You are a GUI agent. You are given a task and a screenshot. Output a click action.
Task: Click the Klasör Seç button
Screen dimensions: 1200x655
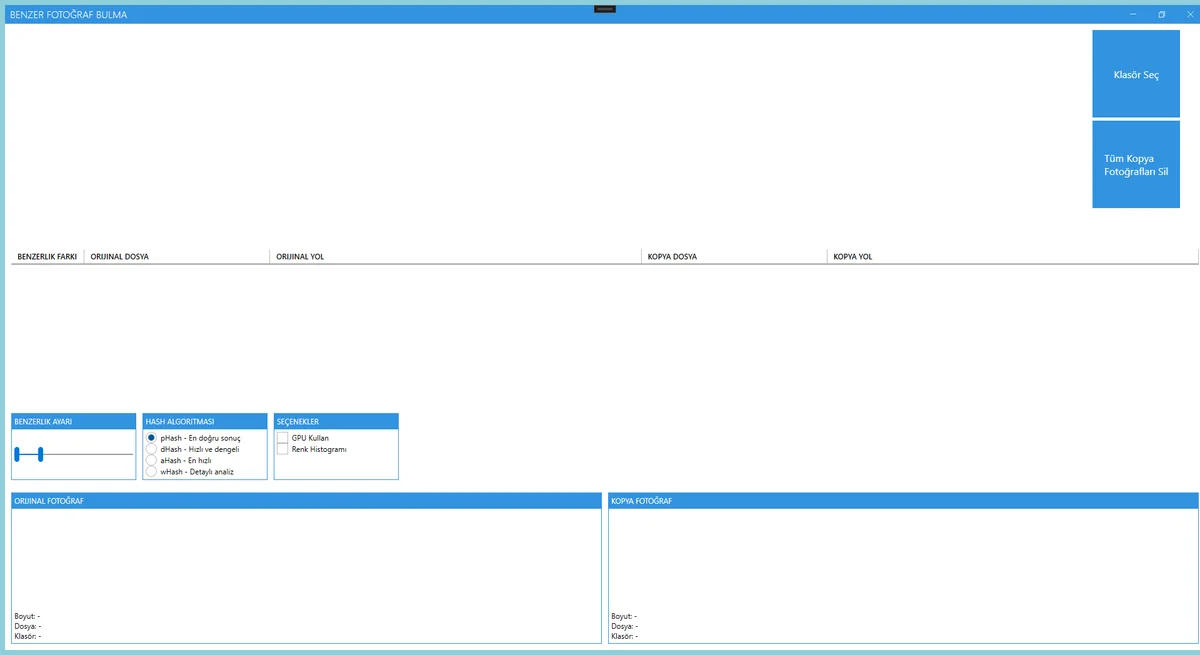coord(1135,75)
